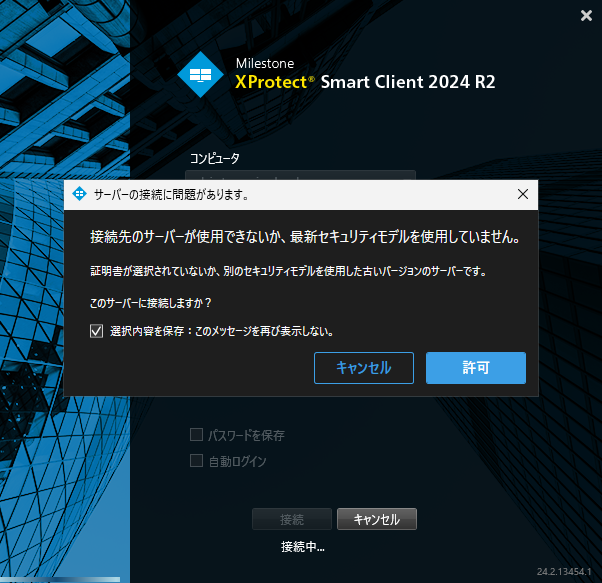Click the connection progress bar at bottom-left
This screenshot has height=583, width=602.
[60, 580]
